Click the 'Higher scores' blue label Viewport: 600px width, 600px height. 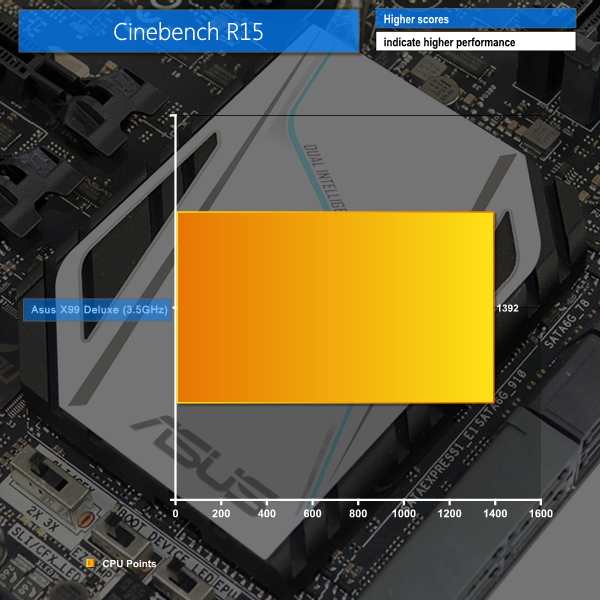[x=476, y=19]
